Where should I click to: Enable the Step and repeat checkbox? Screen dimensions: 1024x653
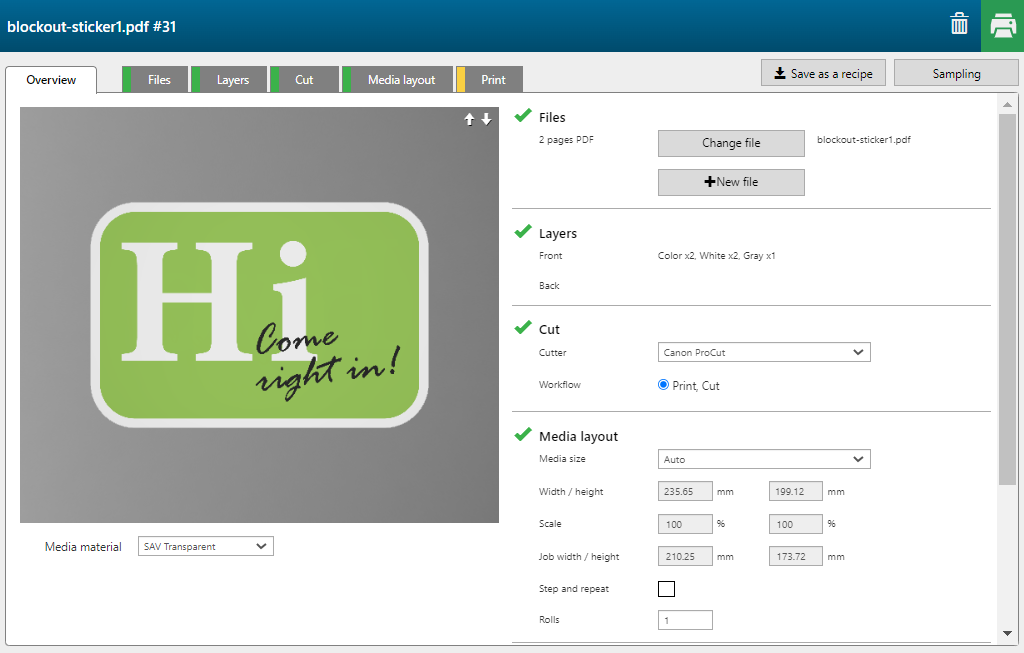666,589
